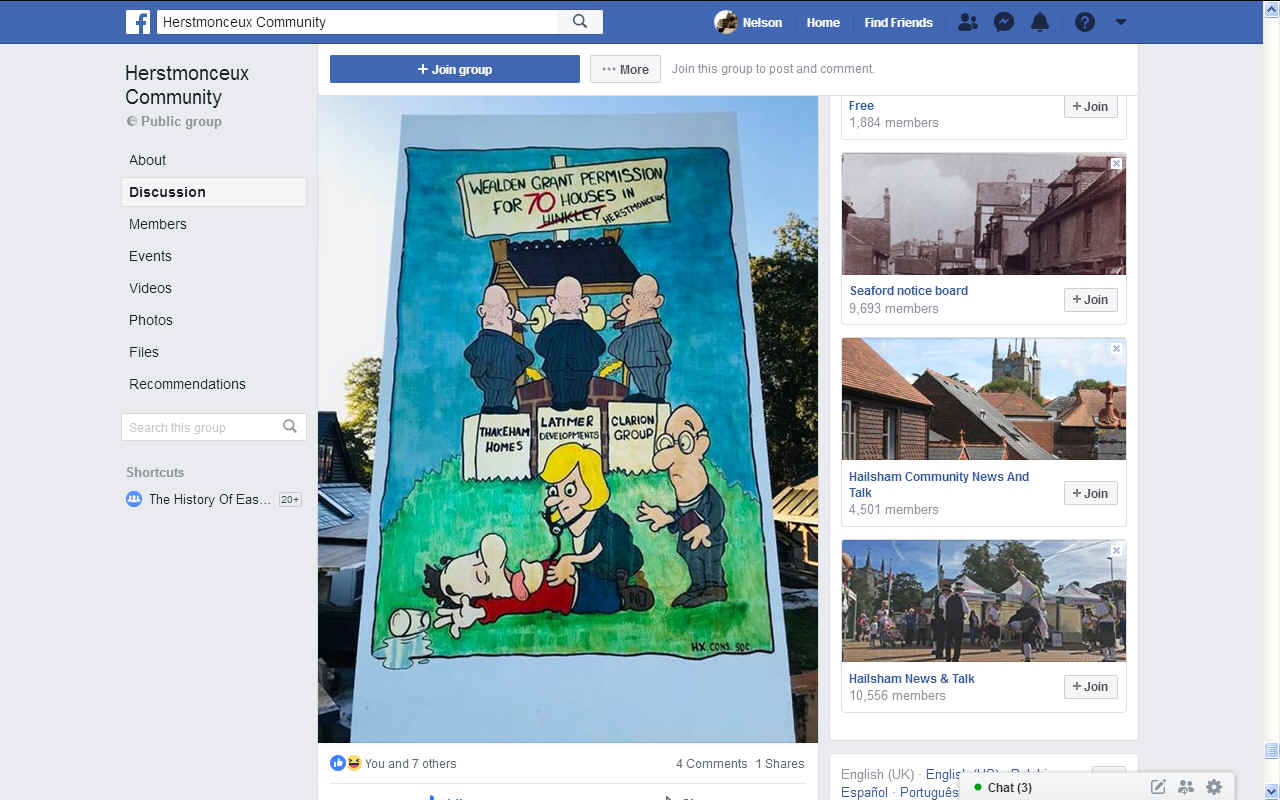Click new message compose icon in chat bar
This screenshot has width=1280, height=800.
coord(1158,787)
